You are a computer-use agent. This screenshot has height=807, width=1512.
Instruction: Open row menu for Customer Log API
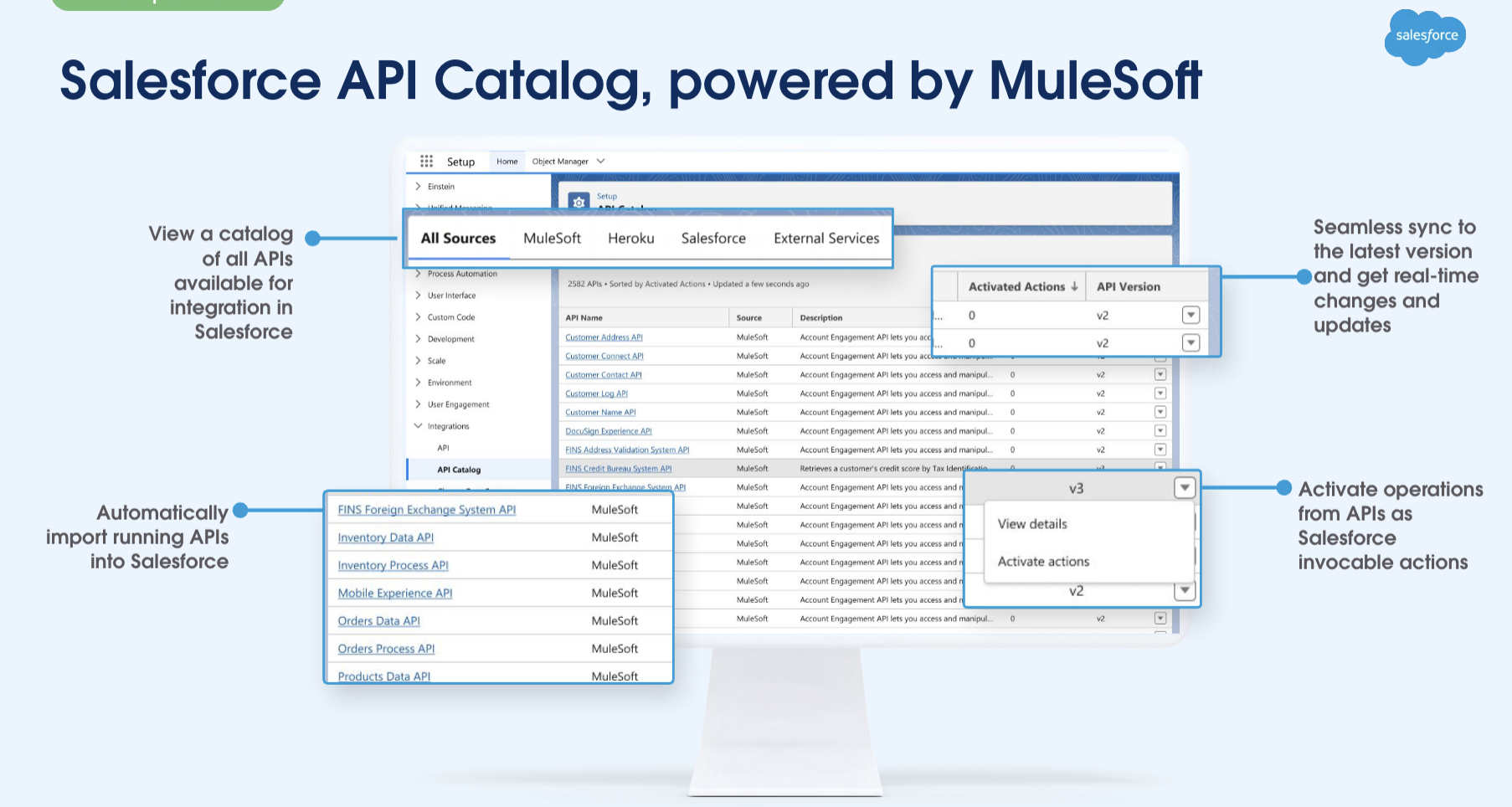tap(1160, 393)
